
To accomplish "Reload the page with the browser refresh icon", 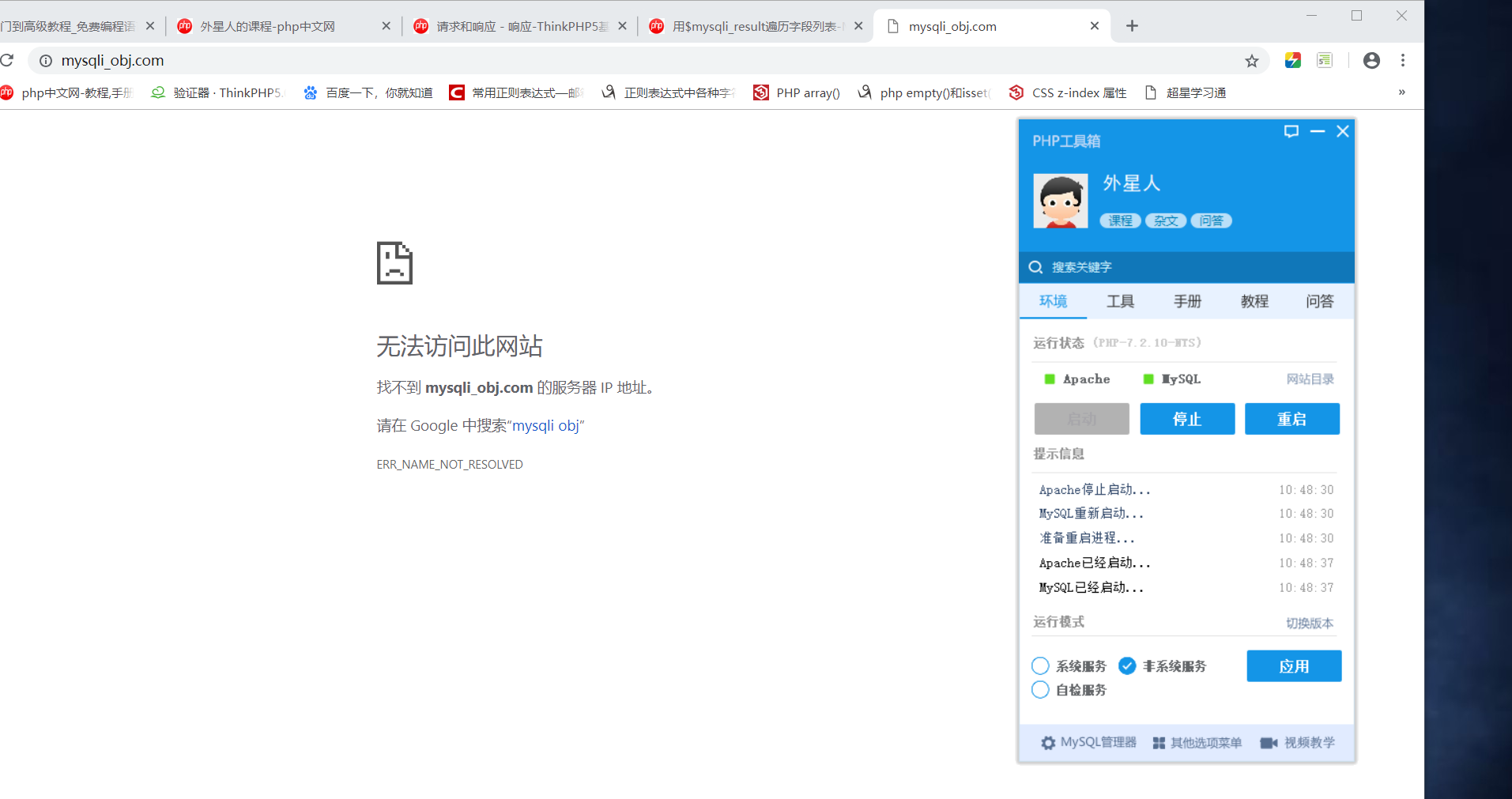I will (9, 60).
